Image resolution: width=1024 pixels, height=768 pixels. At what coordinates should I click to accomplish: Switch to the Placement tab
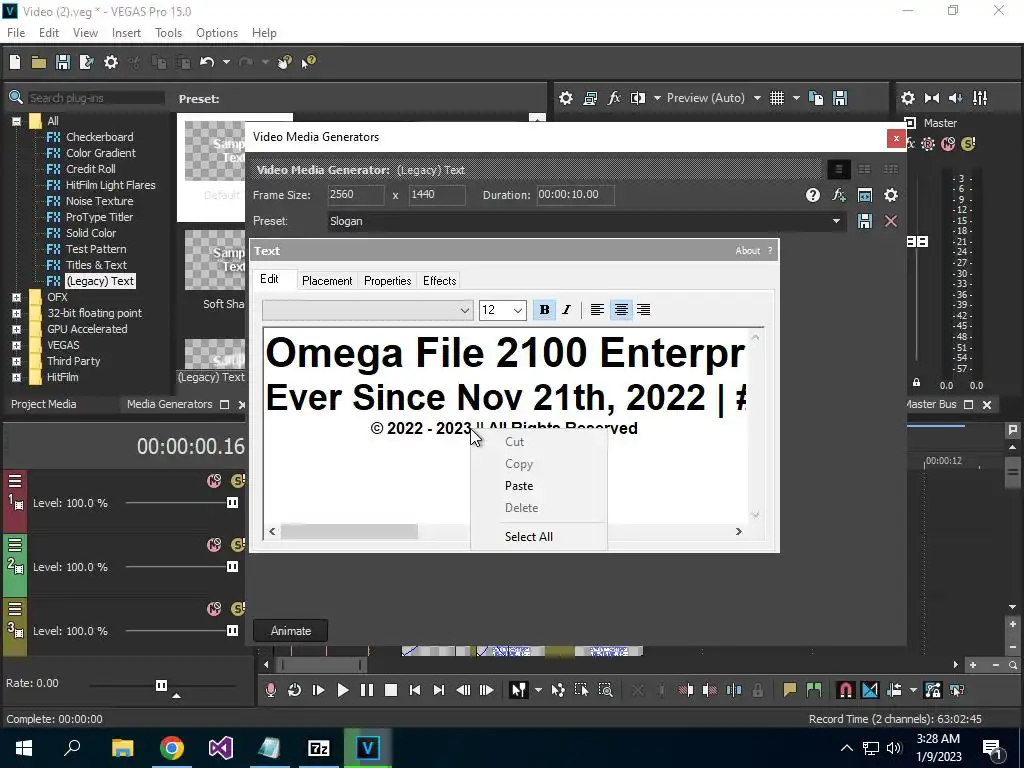327,281
